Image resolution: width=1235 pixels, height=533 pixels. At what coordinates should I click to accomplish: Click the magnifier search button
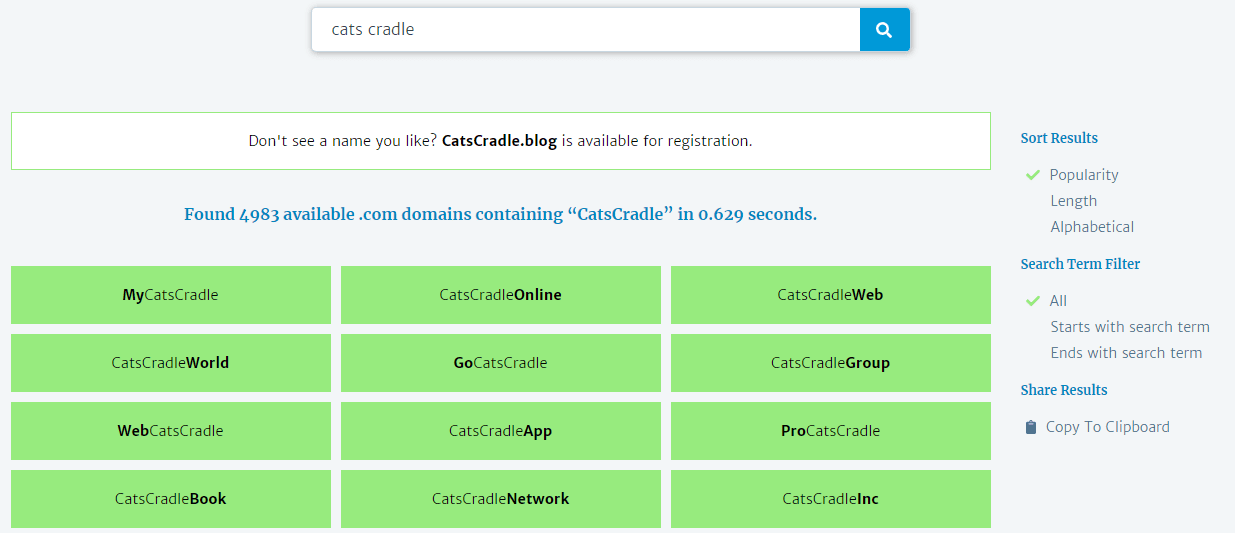(884, 30)
